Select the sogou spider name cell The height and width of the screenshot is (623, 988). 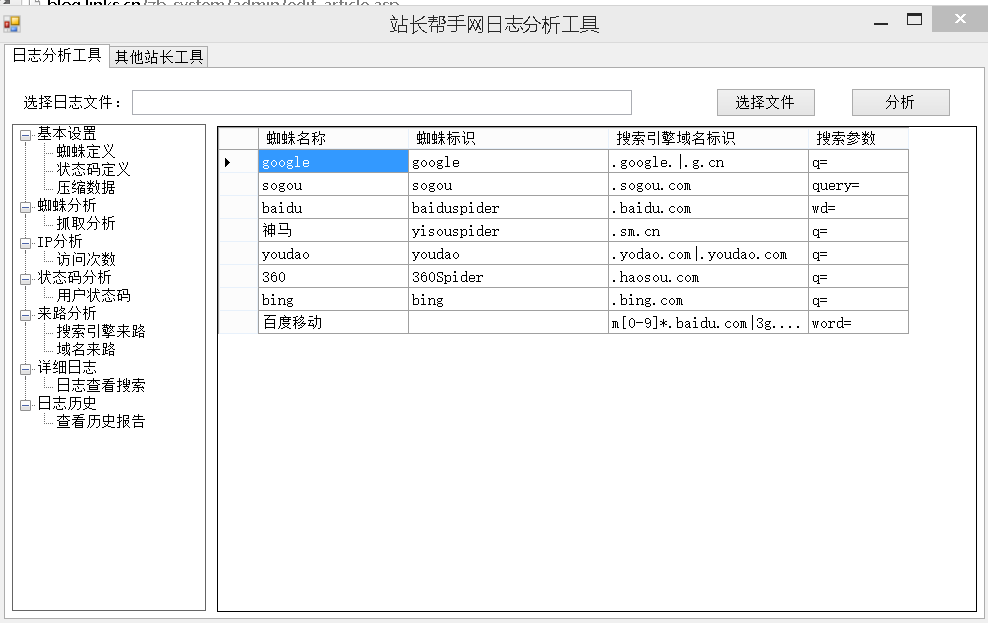pos(333,185)
